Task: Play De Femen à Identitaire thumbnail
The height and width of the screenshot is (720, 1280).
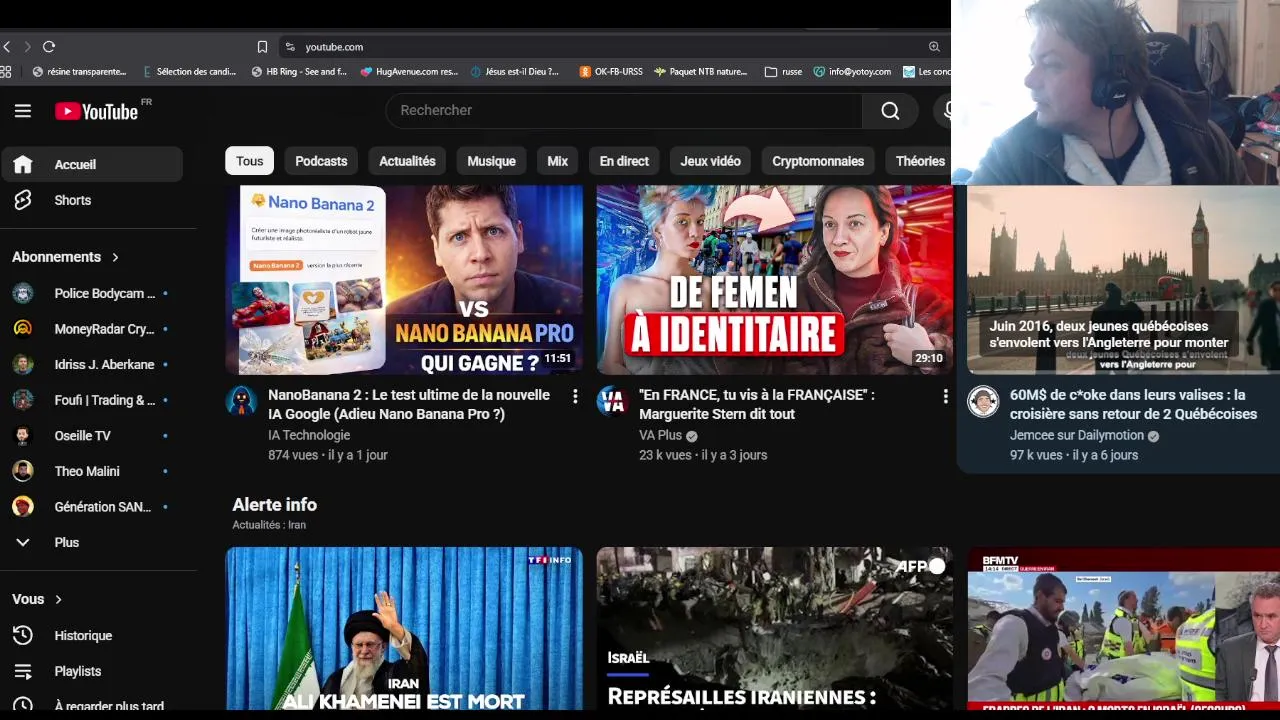Action: [x=774, y=279]
